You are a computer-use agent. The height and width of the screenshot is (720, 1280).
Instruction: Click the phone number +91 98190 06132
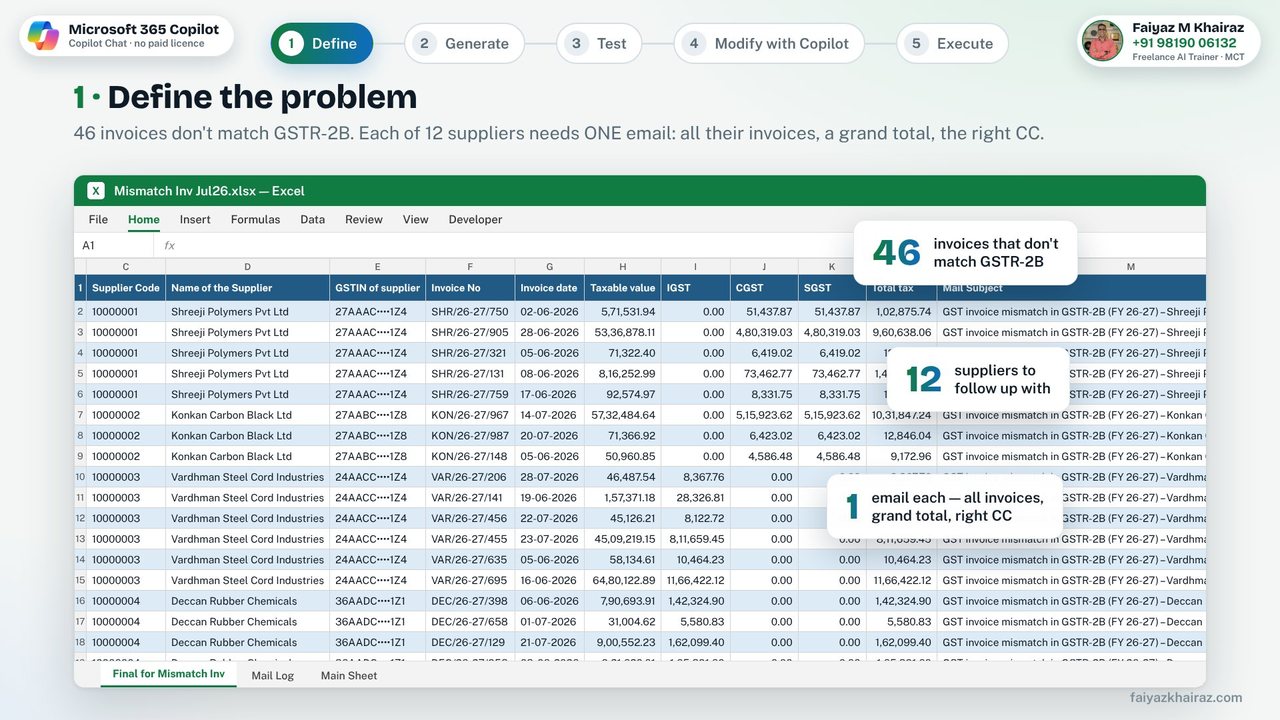click(x=1184, y=43)
